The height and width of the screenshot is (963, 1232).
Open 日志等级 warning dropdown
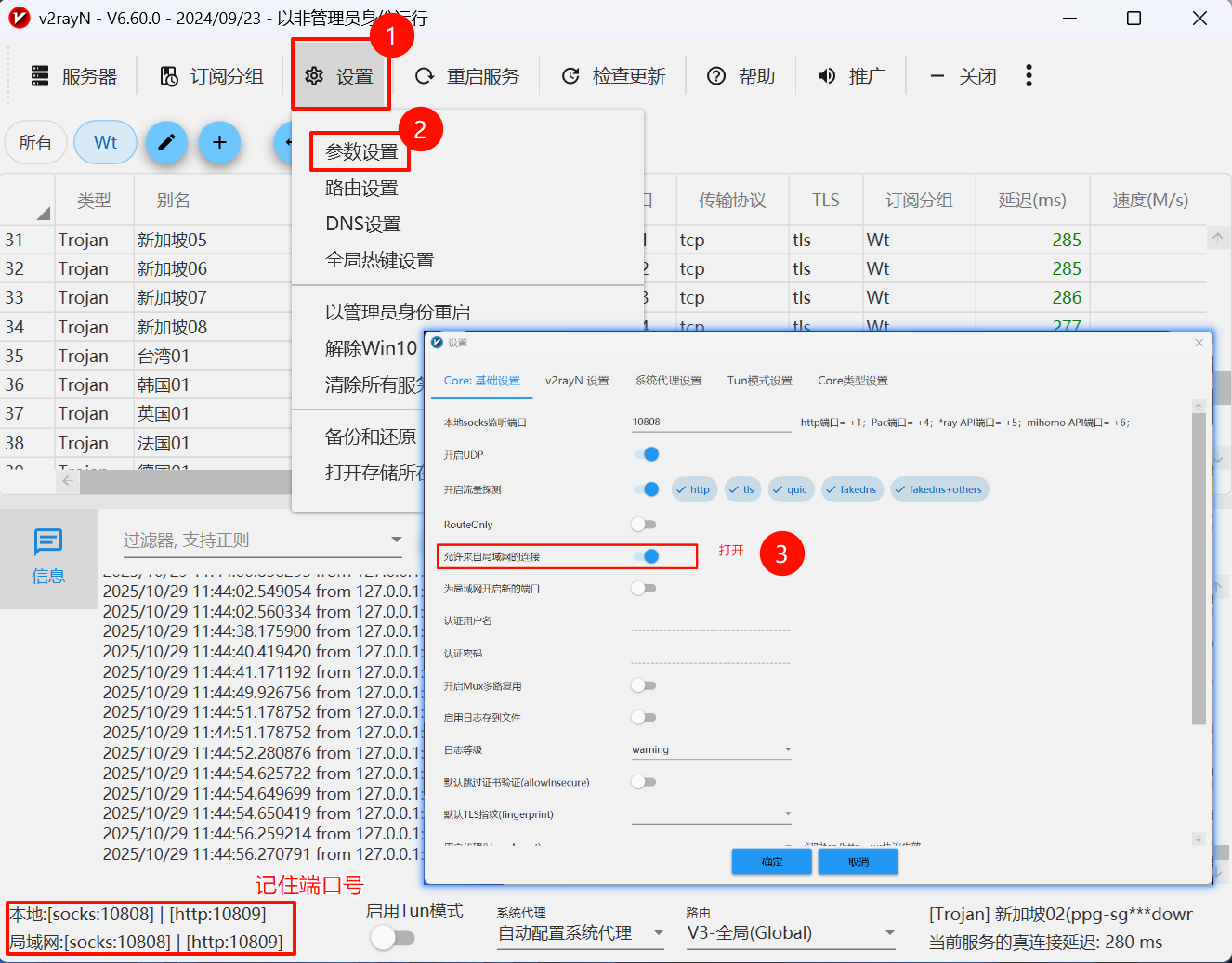[712, 749]
